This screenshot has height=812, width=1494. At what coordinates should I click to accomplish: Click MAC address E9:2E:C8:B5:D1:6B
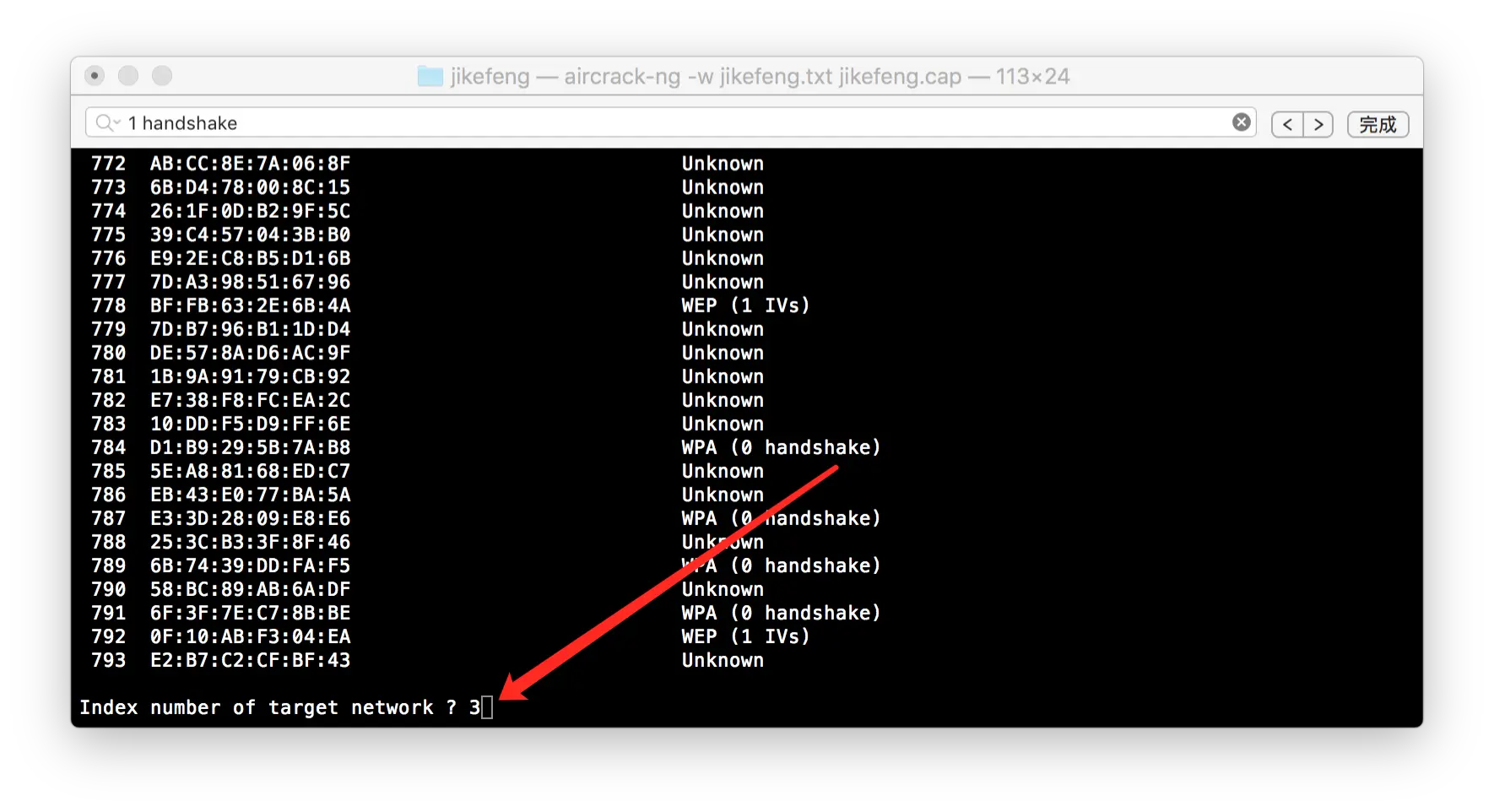point(250,258)
